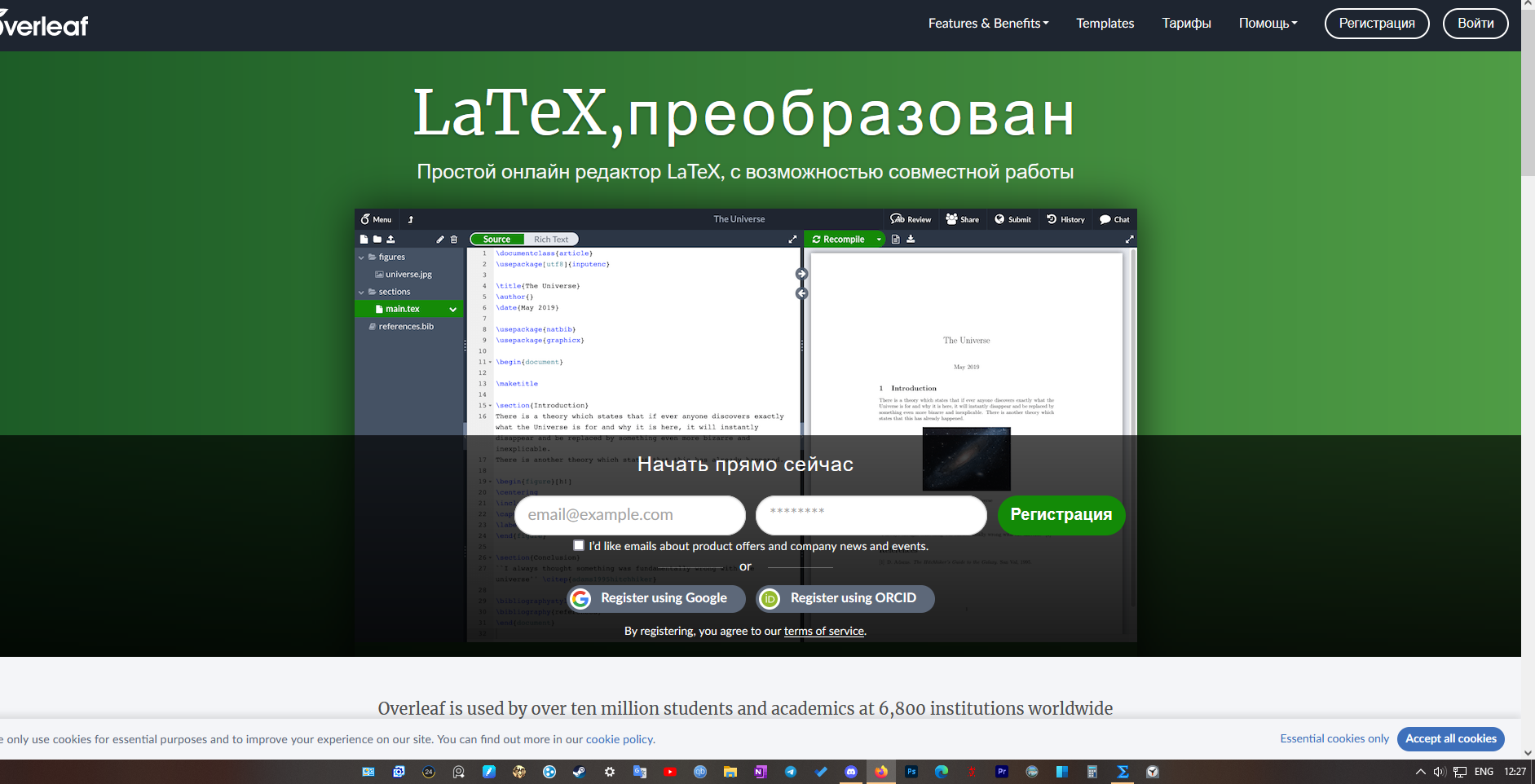Screen dimensions: 1535x784
Task: Click Accept all cookies
Action: click(x=1451, y=739)
